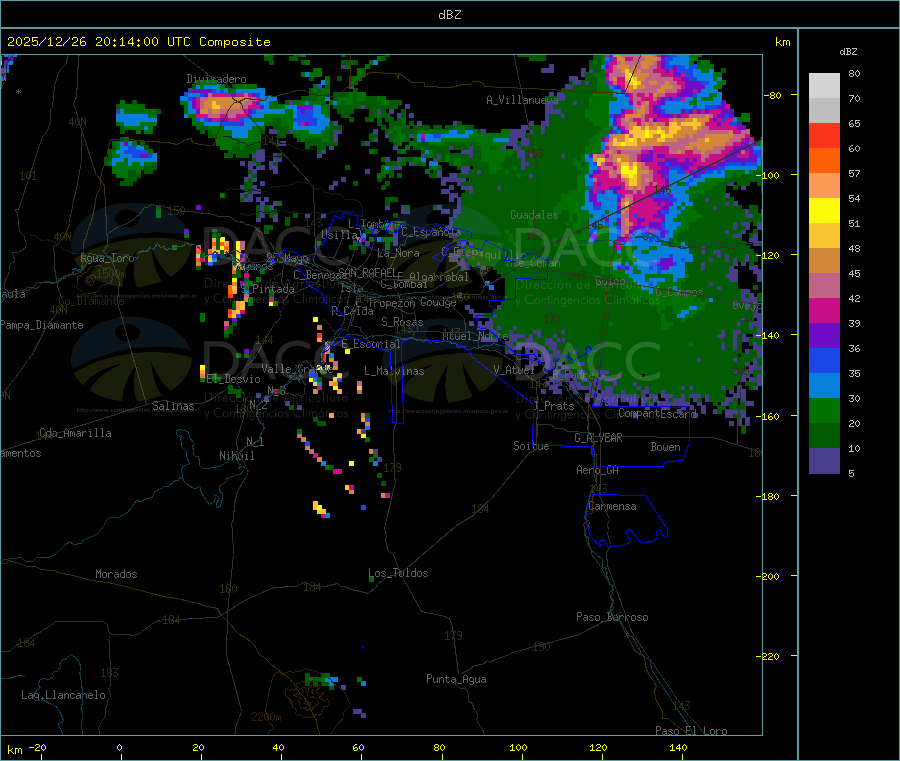Select the mauve 42-45 dBZ legend swatch

coord(824,286)
